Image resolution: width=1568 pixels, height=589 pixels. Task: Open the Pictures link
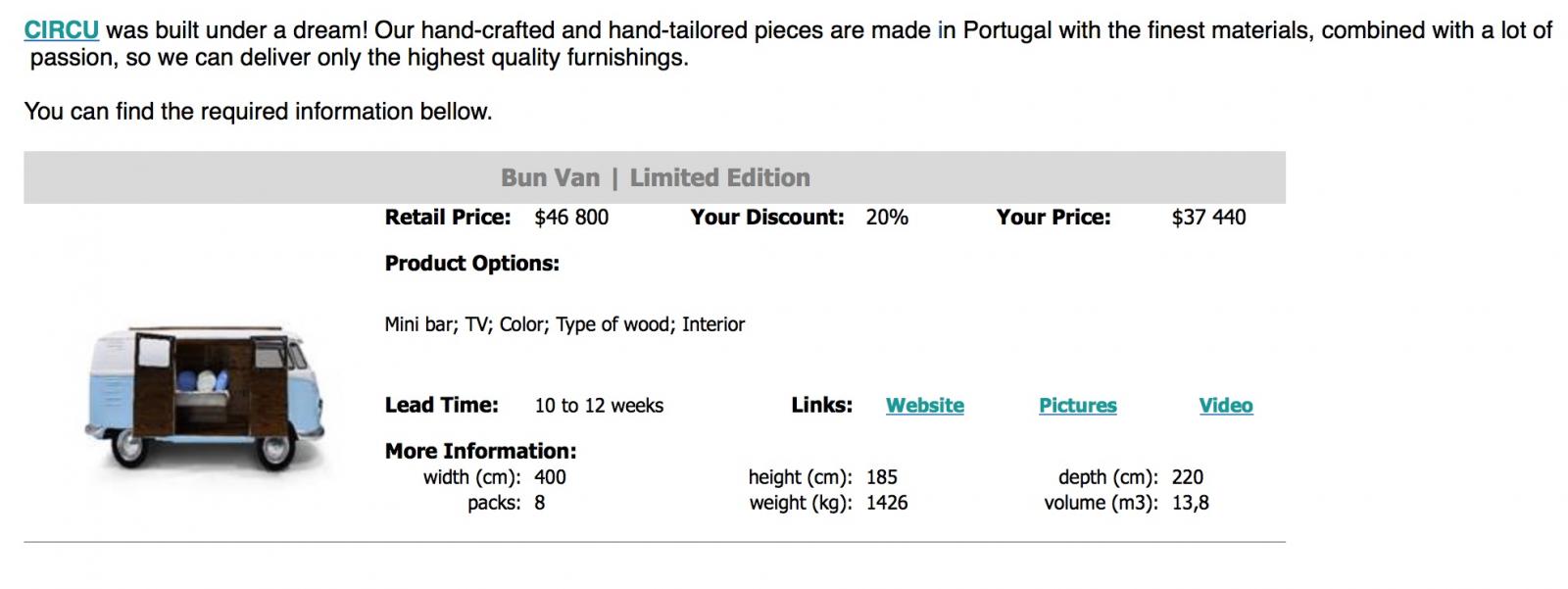click(1078, 406)
